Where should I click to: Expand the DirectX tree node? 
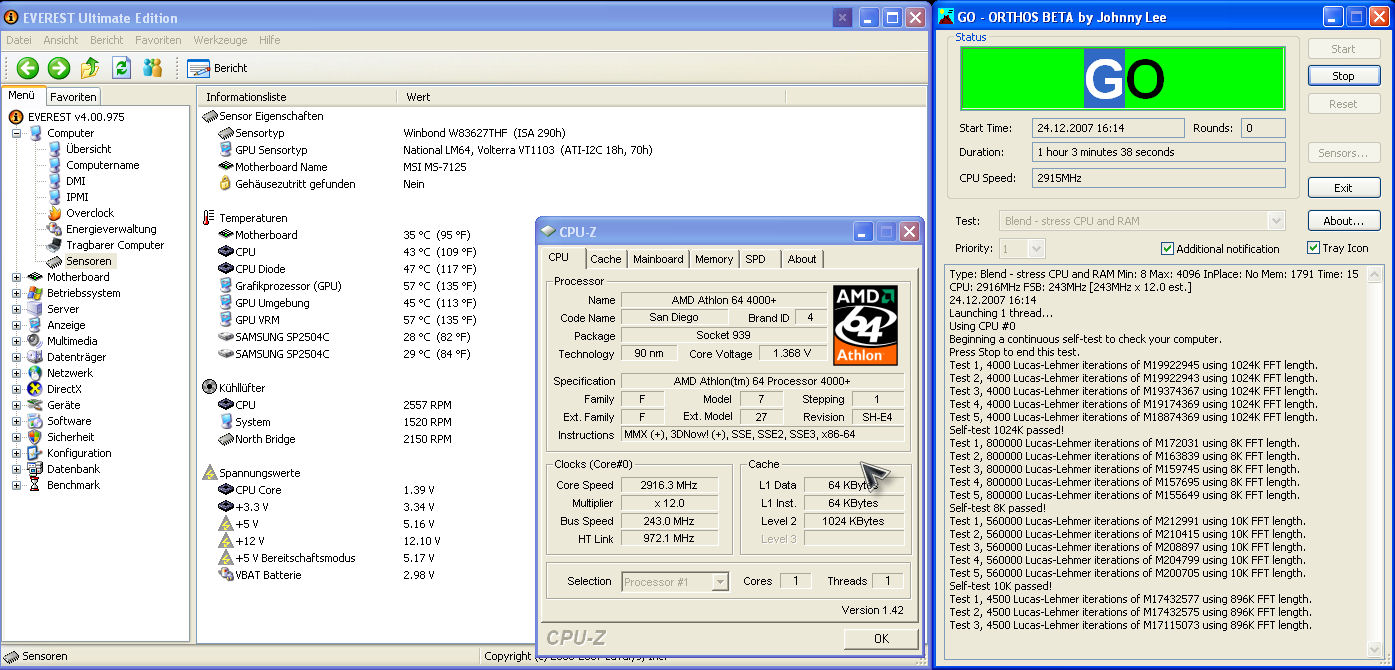pos(16,389)
